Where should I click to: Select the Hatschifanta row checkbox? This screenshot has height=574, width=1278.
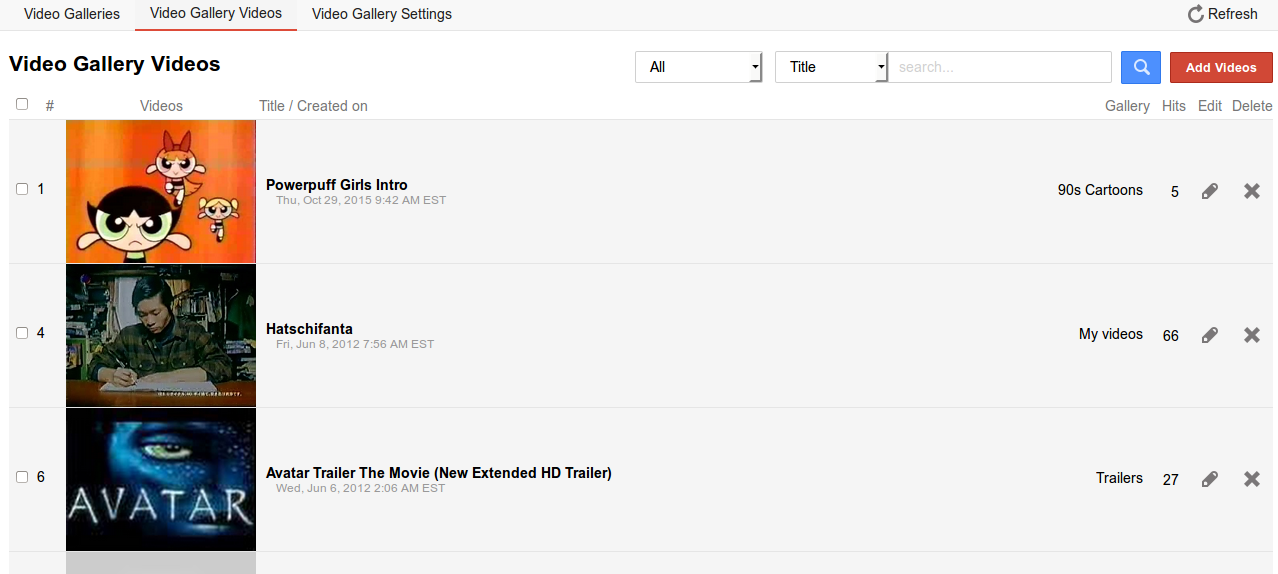[x=22, y=333]
